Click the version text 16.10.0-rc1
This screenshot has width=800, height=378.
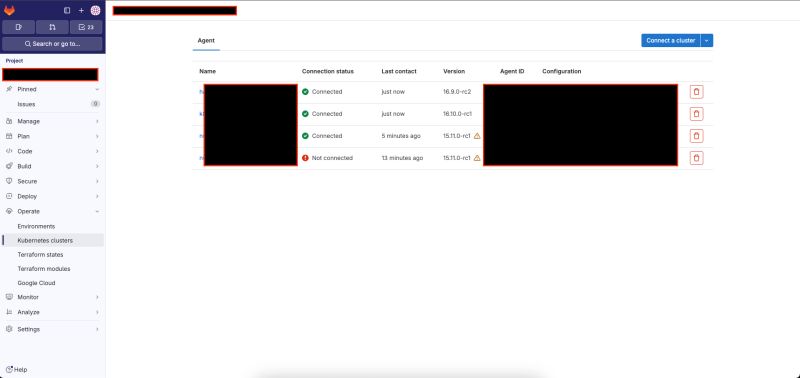(457, 114)
